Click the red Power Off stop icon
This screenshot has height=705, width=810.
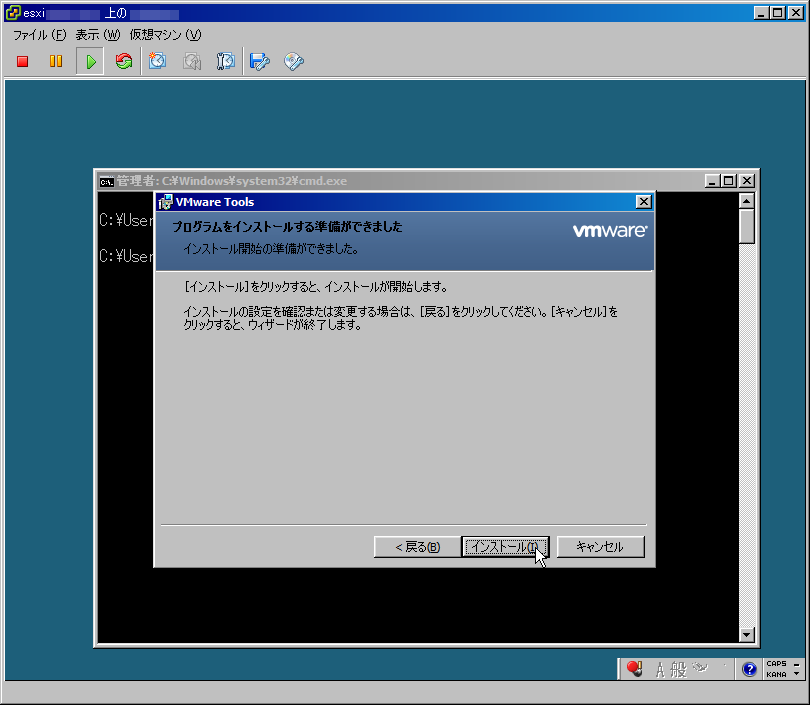22,61
